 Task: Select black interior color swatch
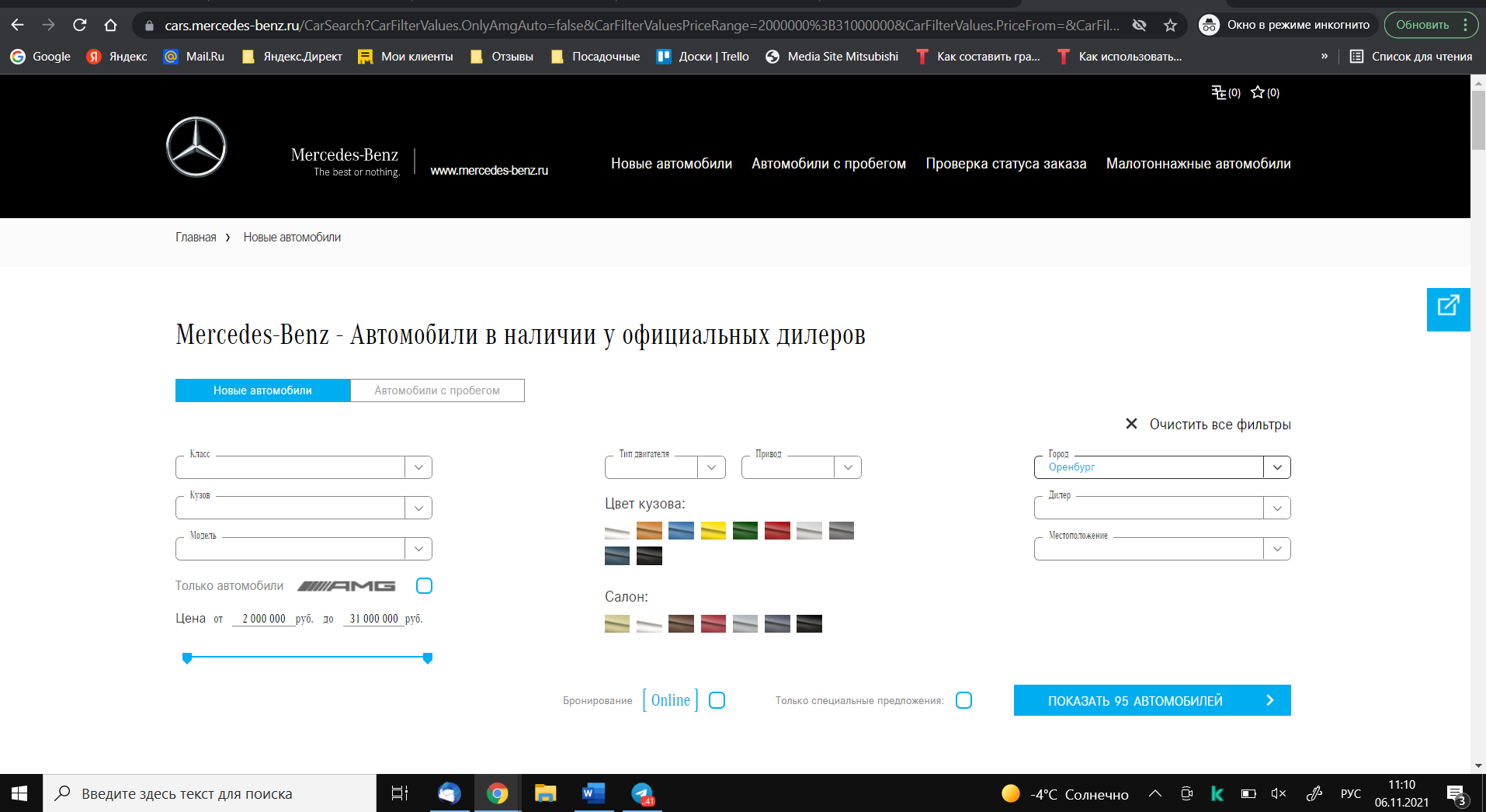[x=809, y=624]
